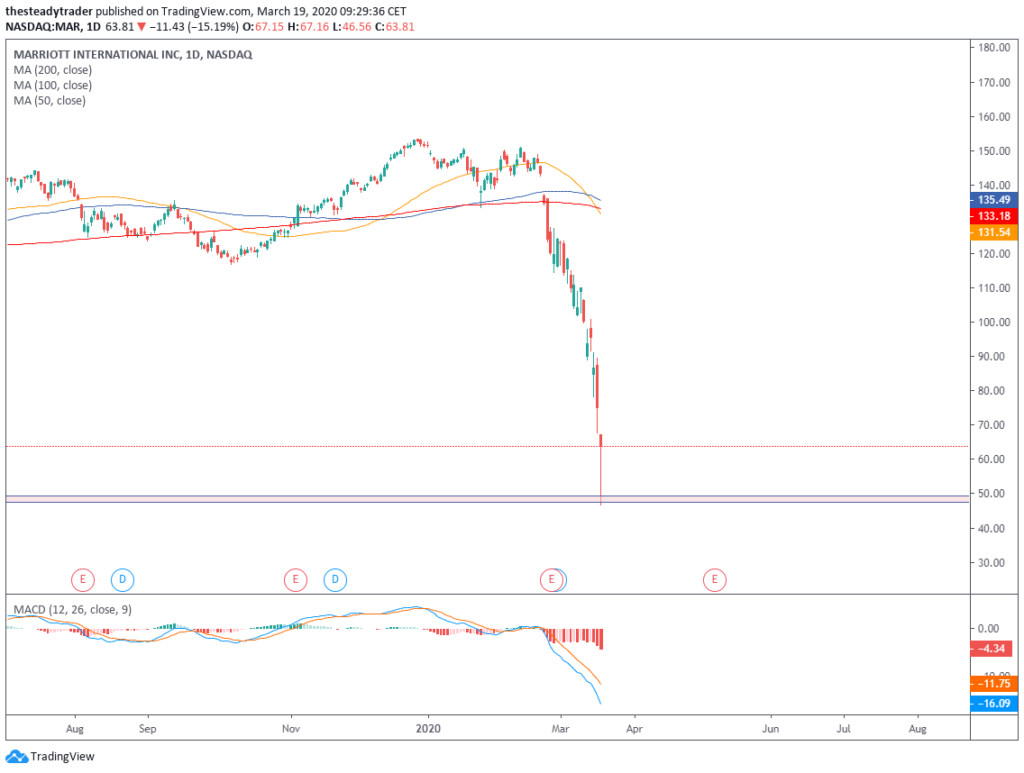
Task: Click the Nov label on time axis
Action: [x=291, y=729]
